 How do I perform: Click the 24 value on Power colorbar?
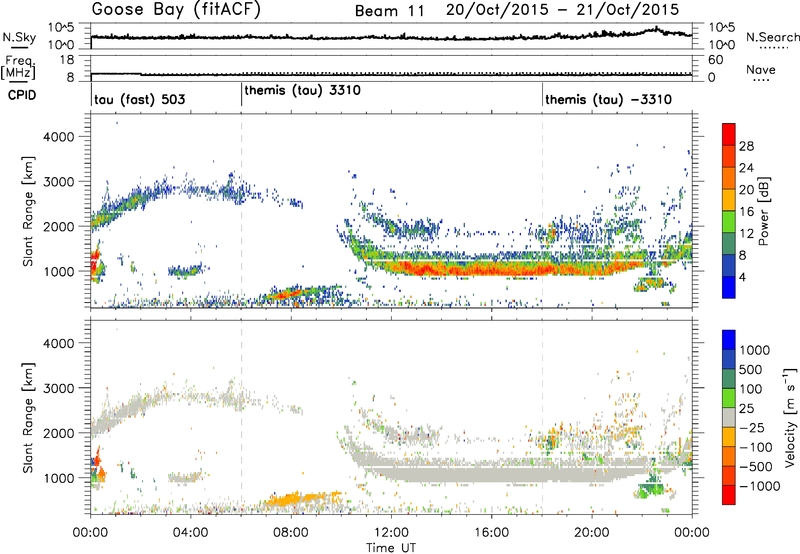click(746, 168)
